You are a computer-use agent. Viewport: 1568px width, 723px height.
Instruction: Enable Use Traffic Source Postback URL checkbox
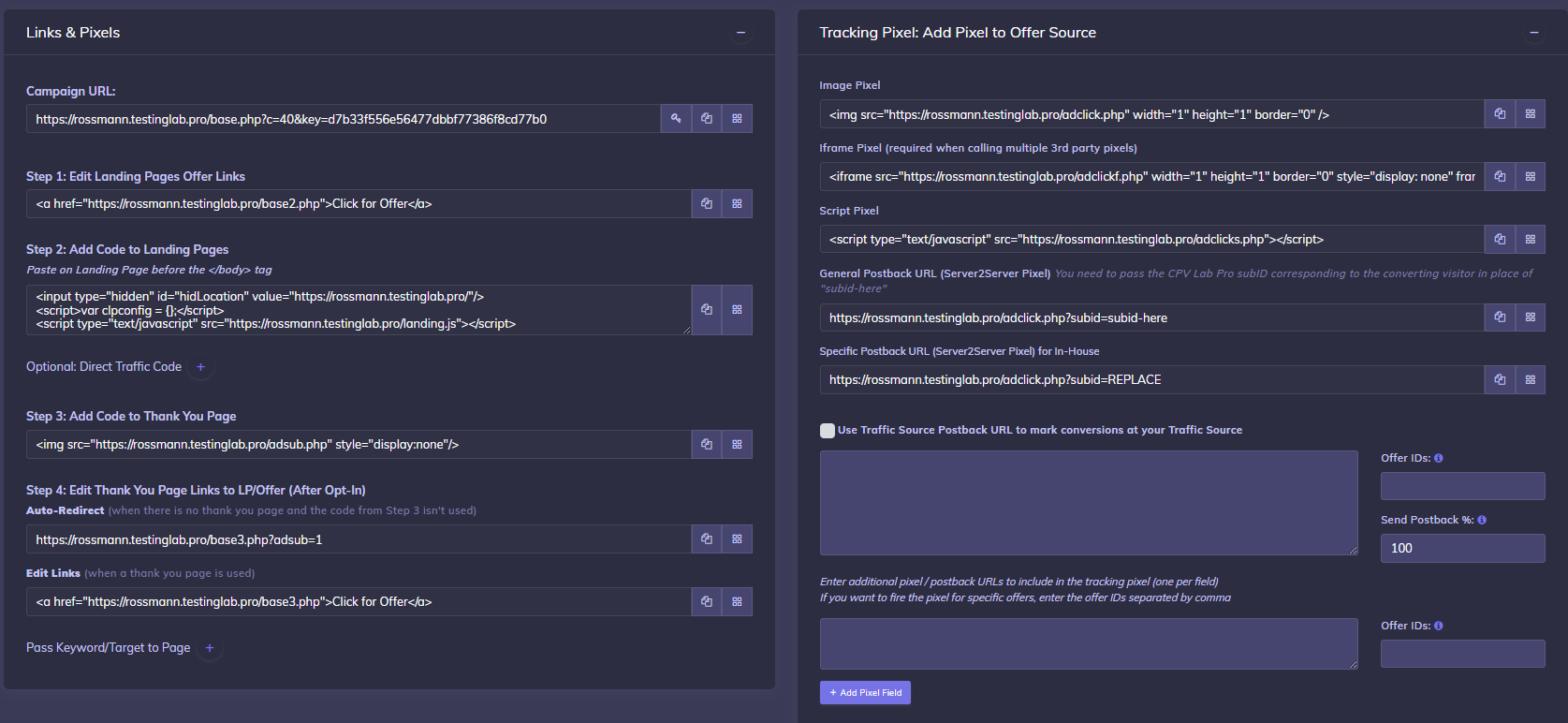coord(828,431)
